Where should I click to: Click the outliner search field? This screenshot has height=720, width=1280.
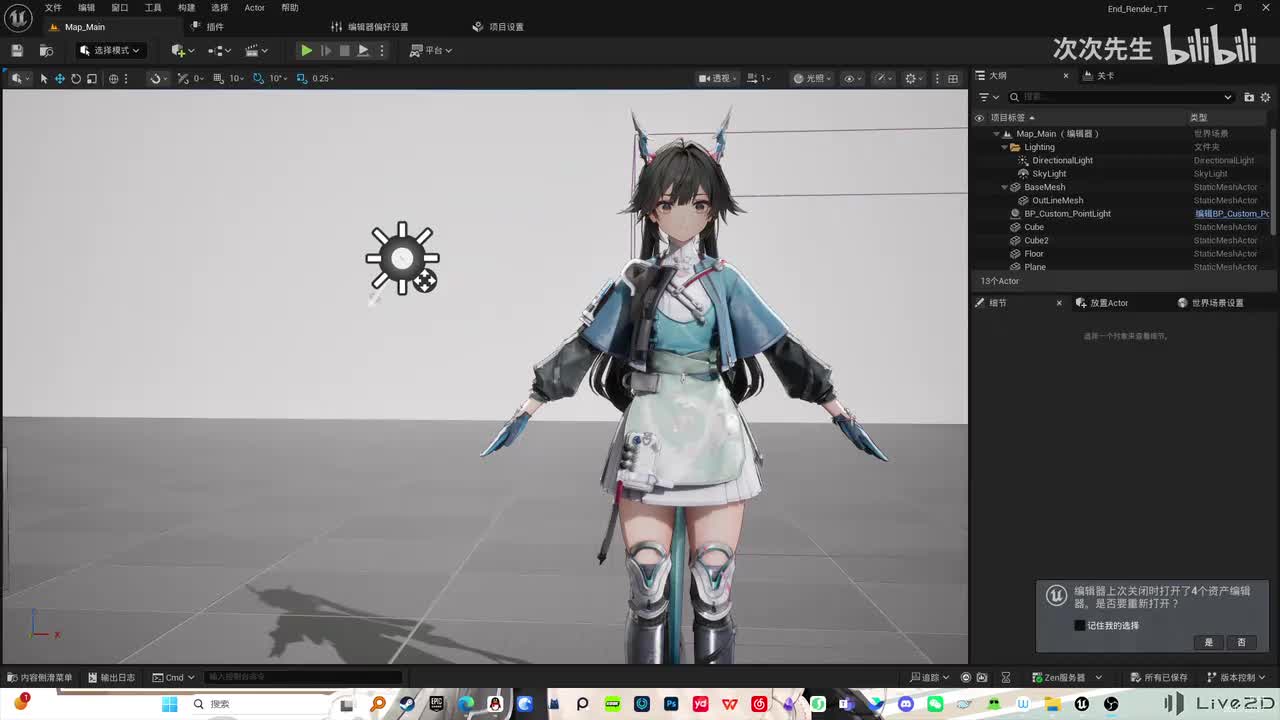pos(1121,97)
